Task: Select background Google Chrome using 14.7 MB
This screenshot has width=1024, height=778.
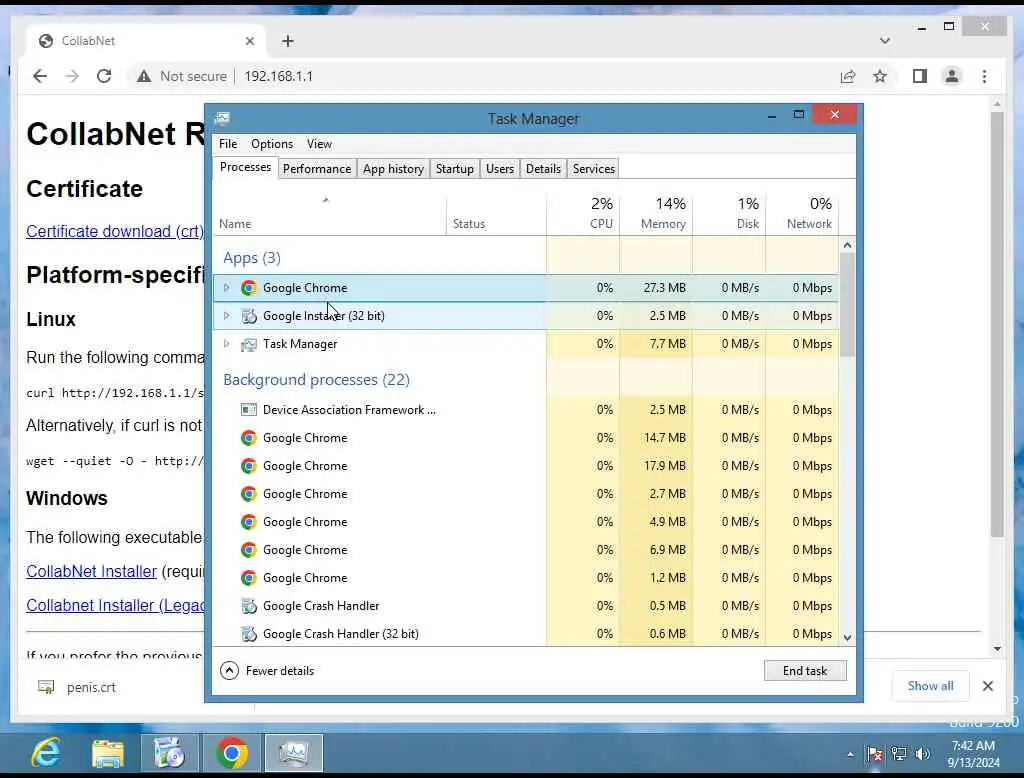Action: (x=526, y=438)
